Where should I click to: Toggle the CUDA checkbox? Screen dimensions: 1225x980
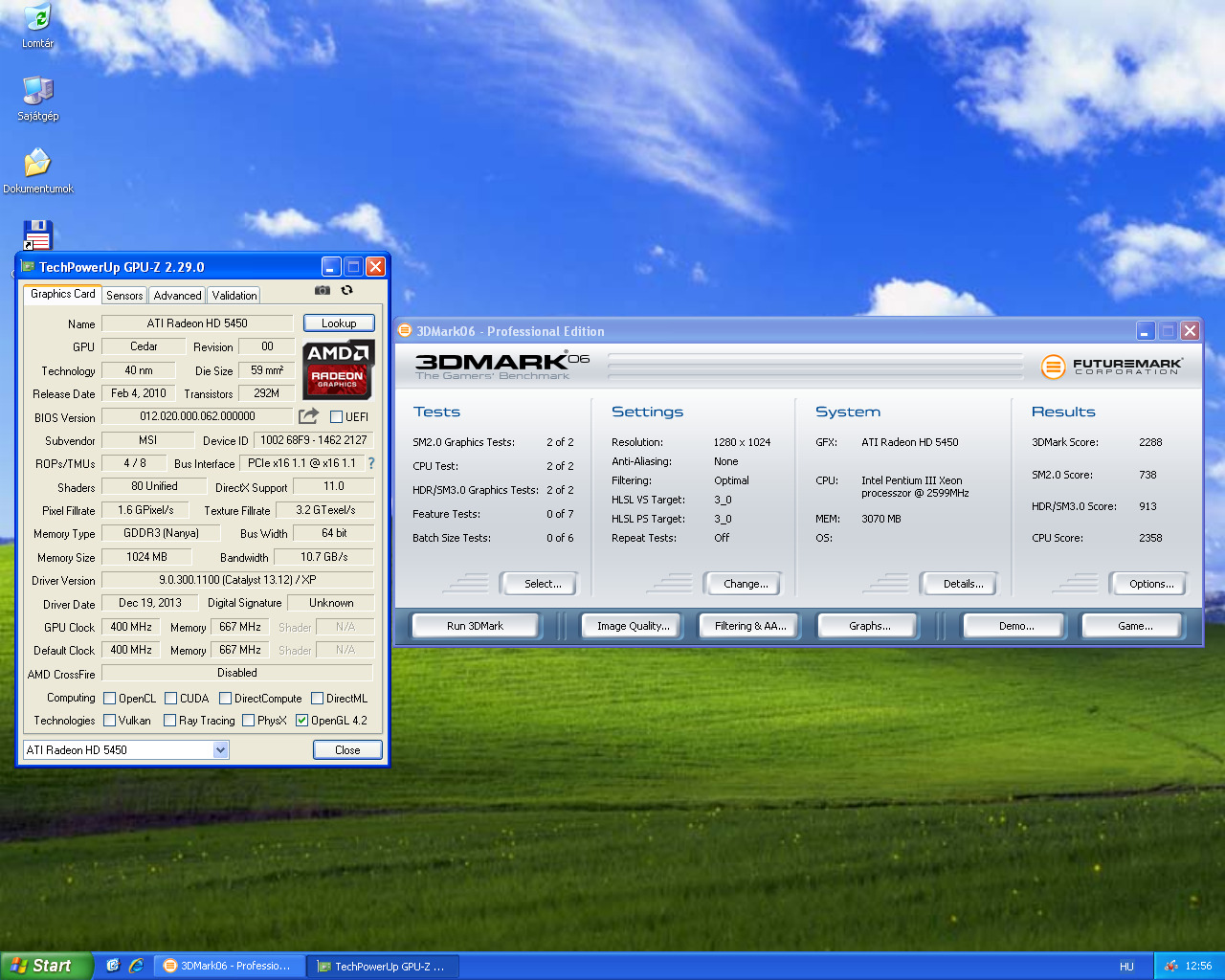(170, 699)
